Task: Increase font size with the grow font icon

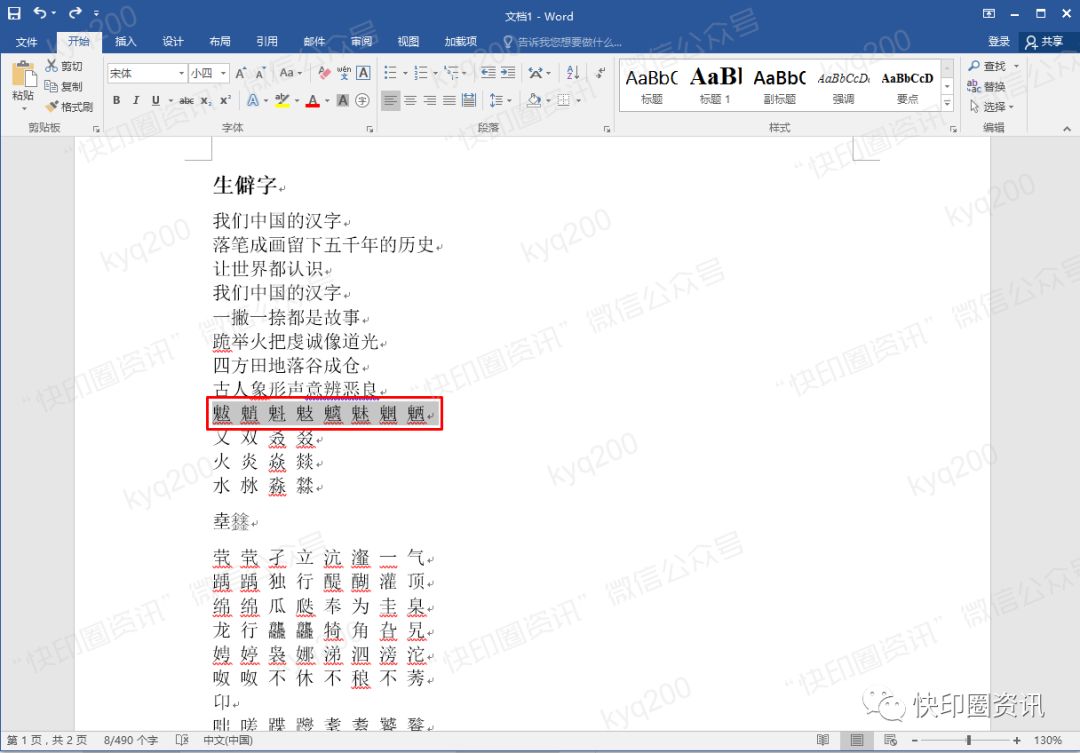Action: point(241,73)
